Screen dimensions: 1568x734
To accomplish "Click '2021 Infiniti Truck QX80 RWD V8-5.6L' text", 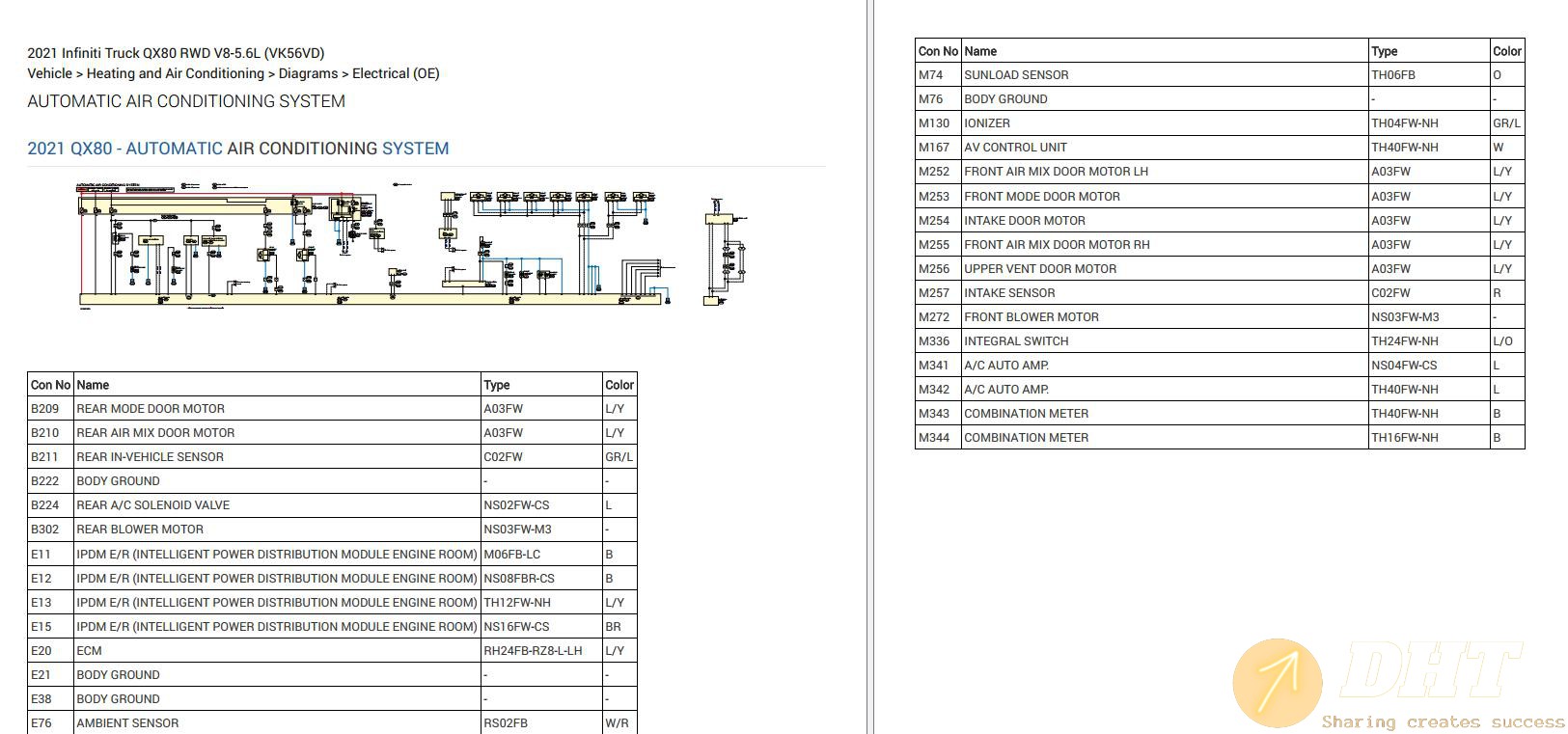I will (x=176, y=53).
